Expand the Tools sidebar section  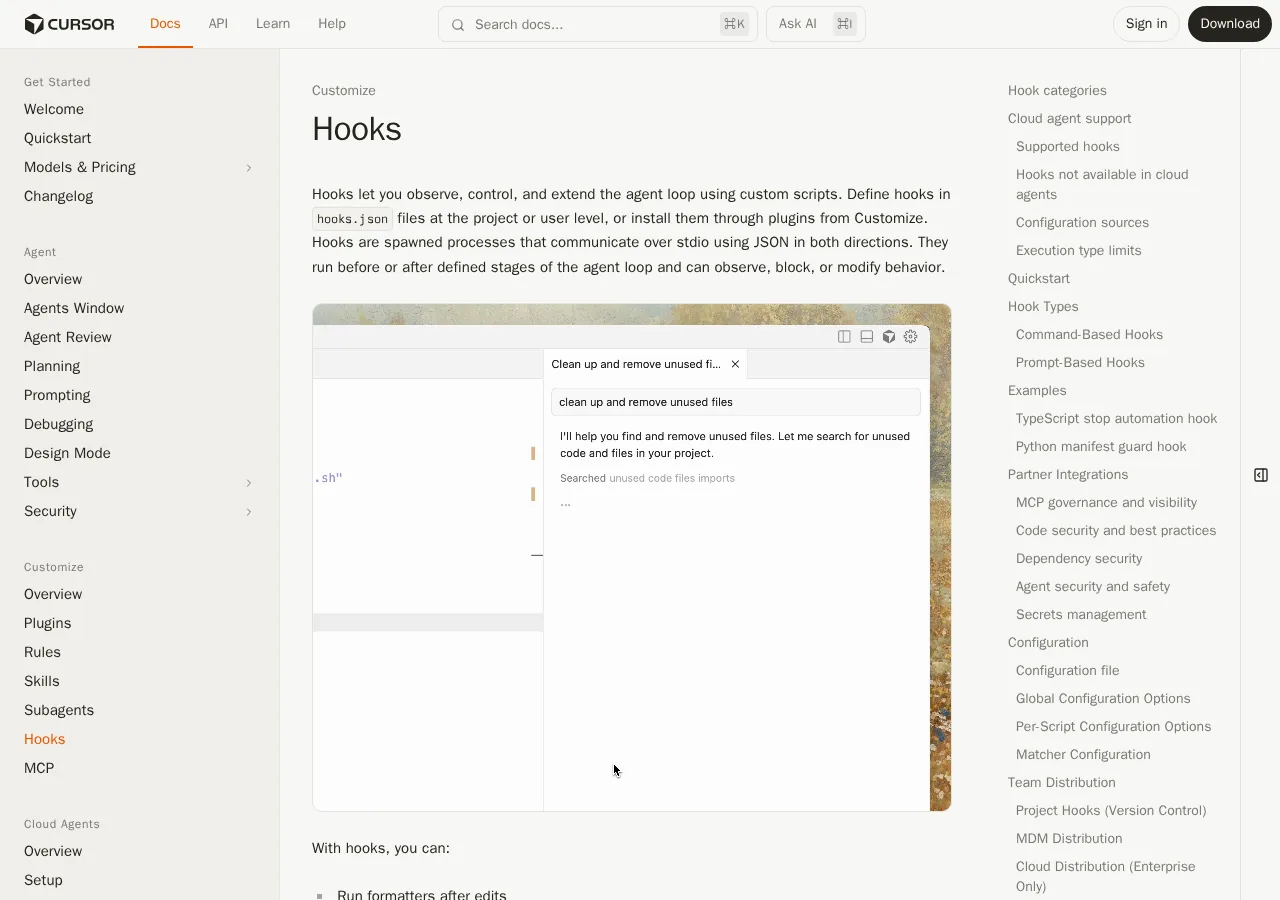point(249,483)
